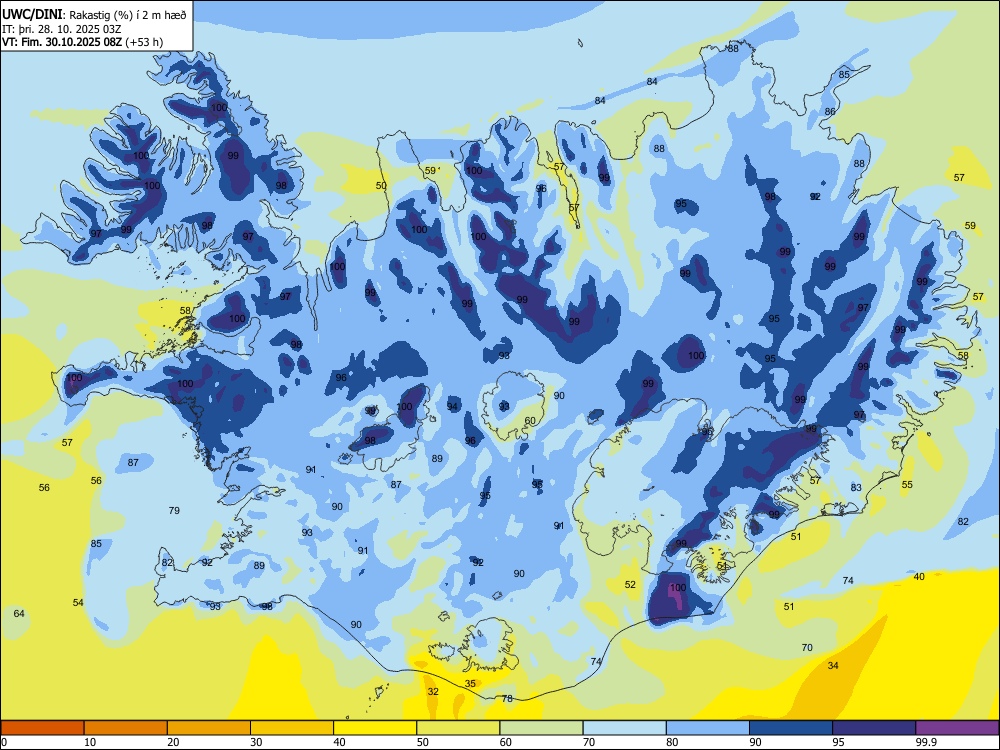Click the legend tick label '20'

(x=173, y=742)
